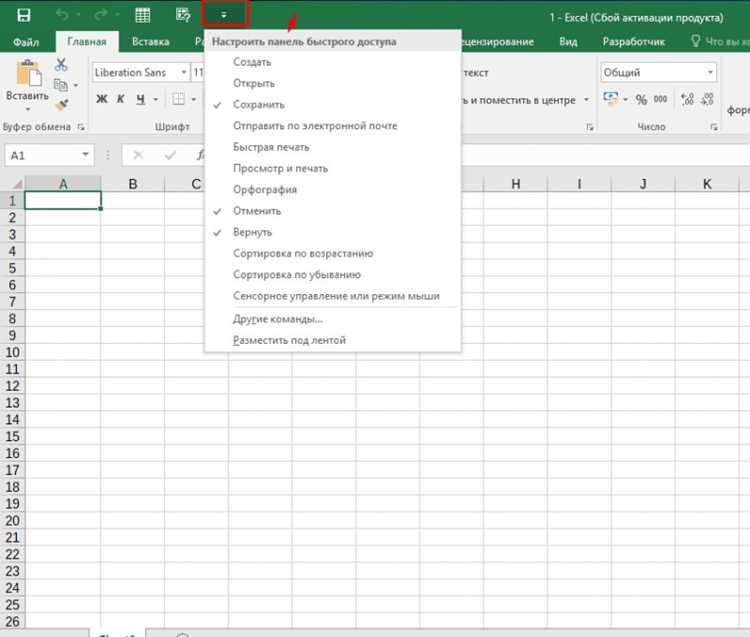Click the Cut scissors icon
The width and height of the screenshot is (750, 637).
click(61, 65)
